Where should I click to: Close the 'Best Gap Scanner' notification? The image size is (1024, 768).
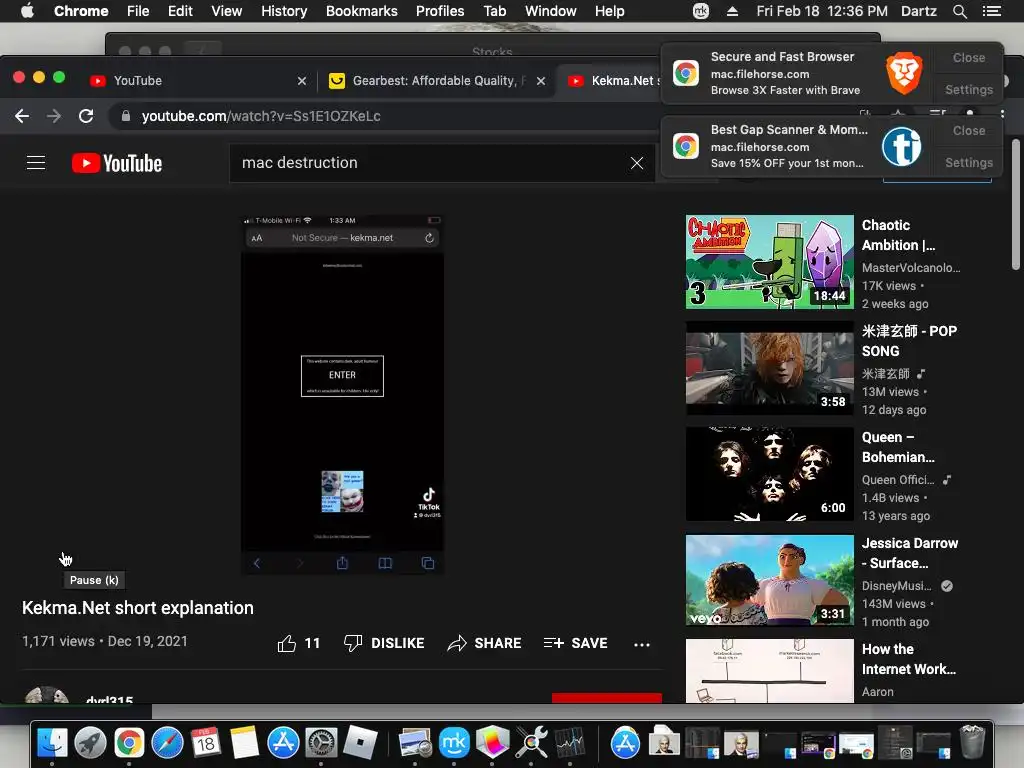coord(968,131)
